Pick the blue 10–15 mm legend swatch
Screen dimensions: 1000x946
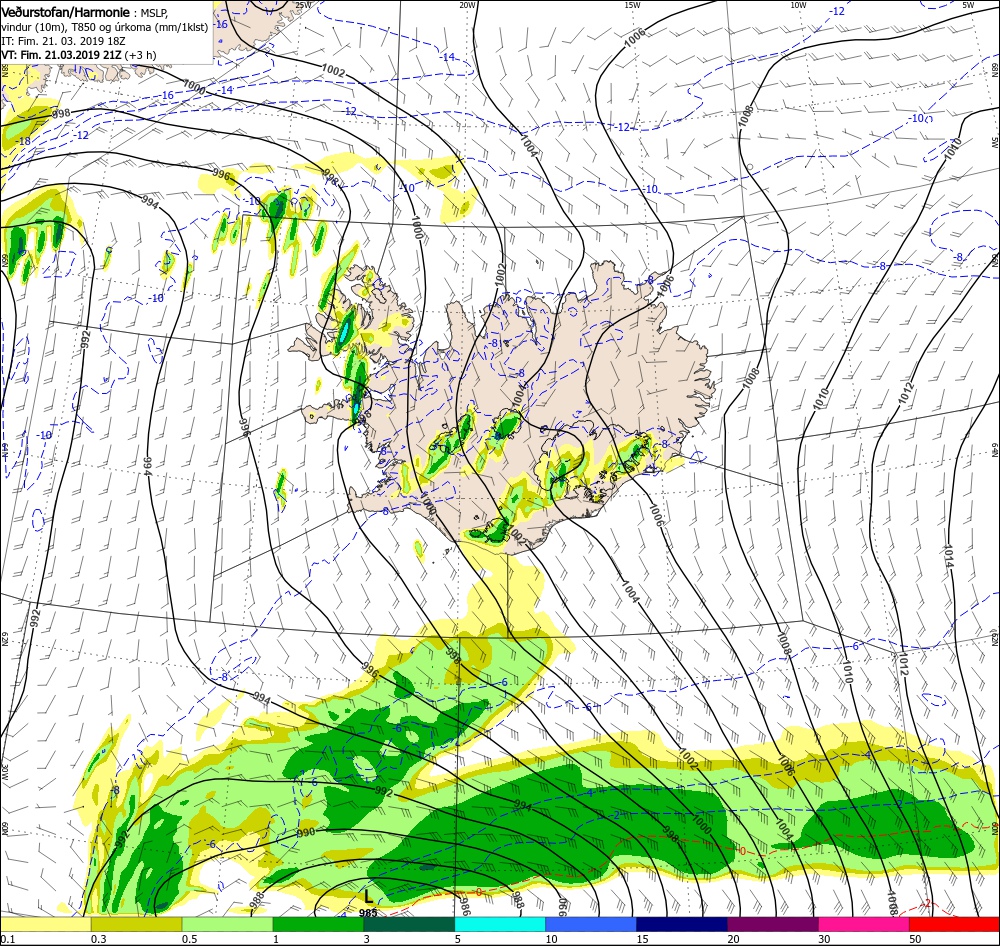coord(591,923)
